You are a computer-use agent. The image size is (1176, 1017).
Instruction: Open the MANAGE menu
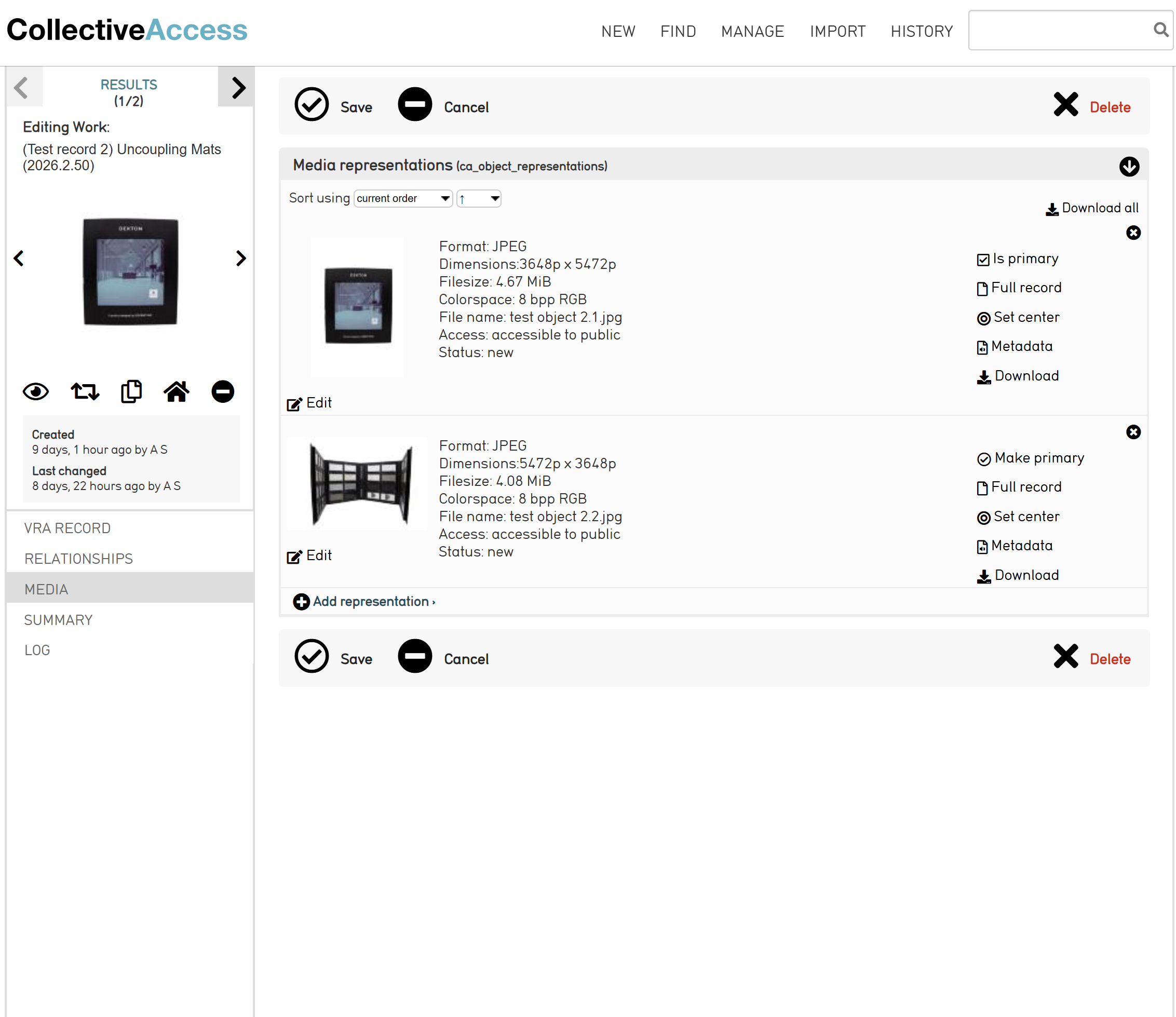click(x=753, y=31)
